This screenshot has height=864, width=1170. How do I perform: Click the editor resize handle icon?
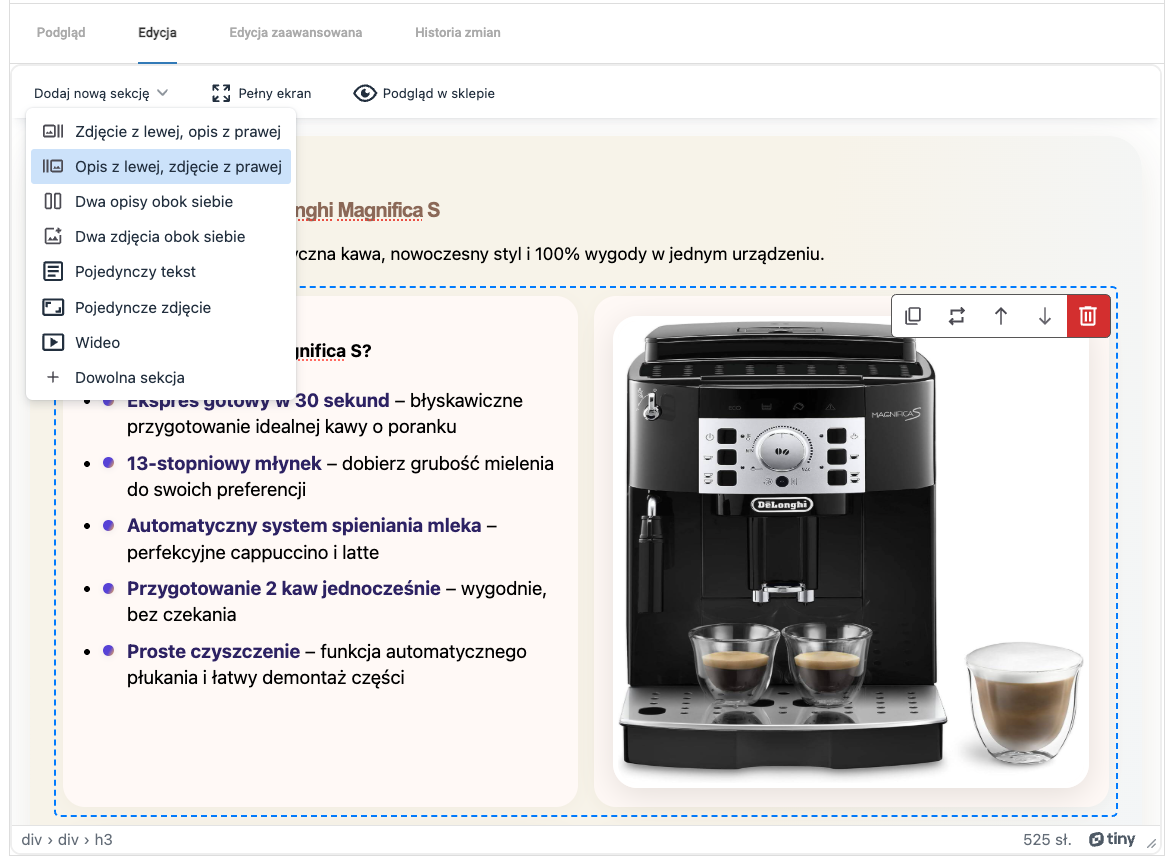coord(1152,842)
